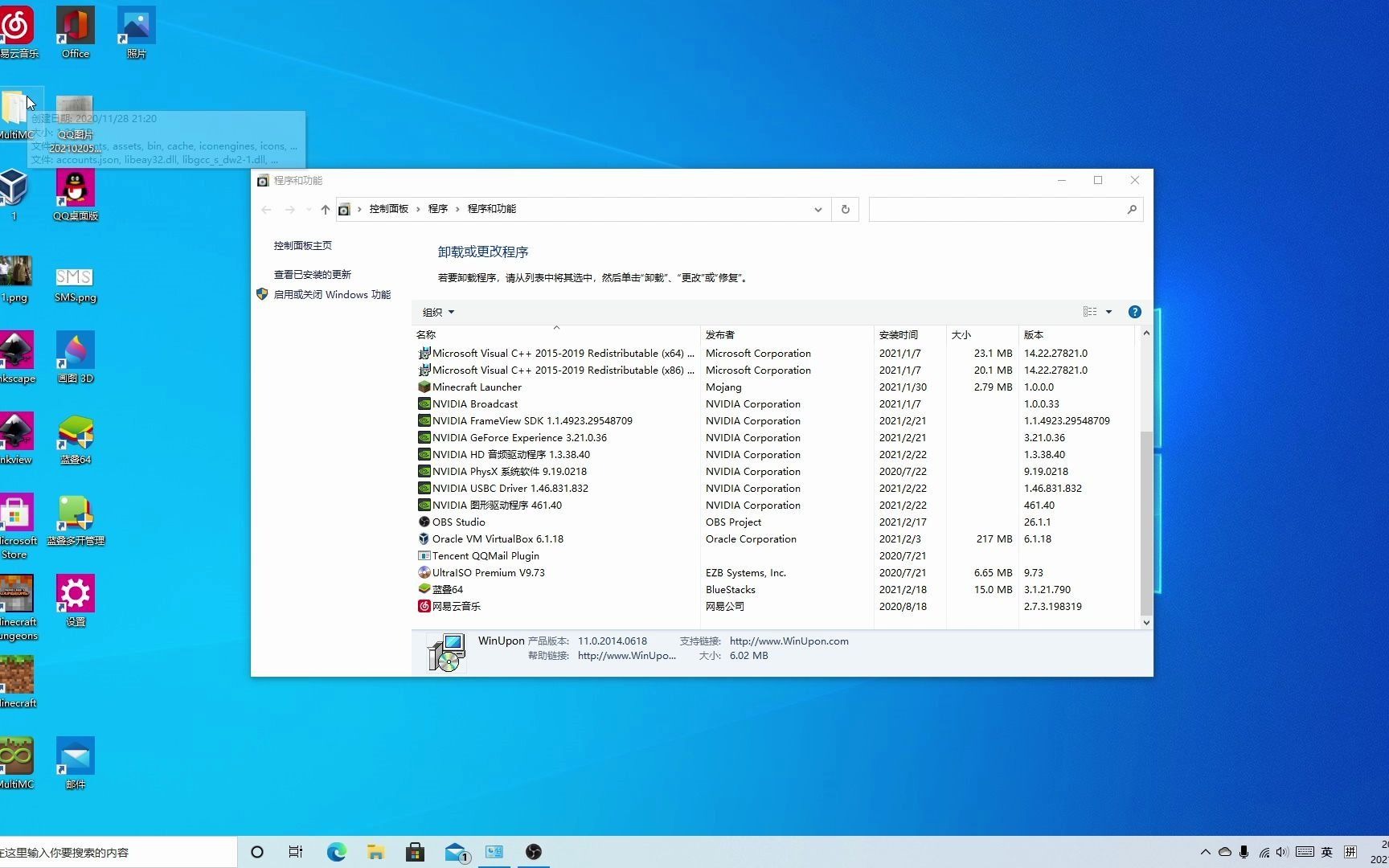Select OBS Studio in the list
Screen dimensions: 1389x868
(x=775, y=522)
